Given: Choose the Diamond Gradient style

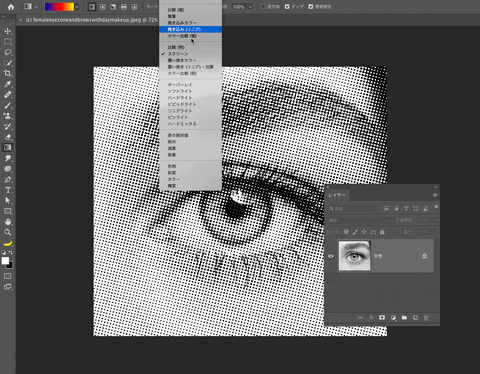Looking at the screenshot, I should coord(134,7).
